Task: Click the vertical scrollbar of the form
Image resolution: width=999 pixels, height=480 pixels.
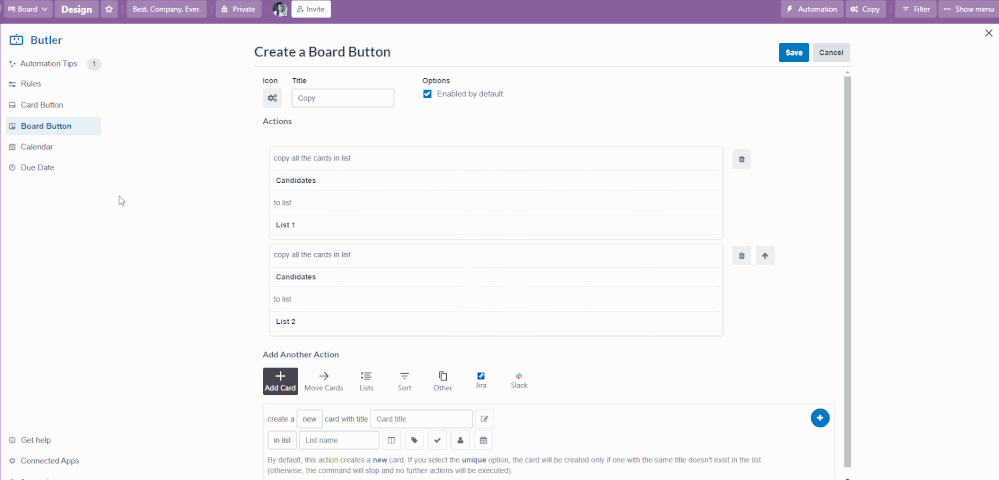Action: 847,271
